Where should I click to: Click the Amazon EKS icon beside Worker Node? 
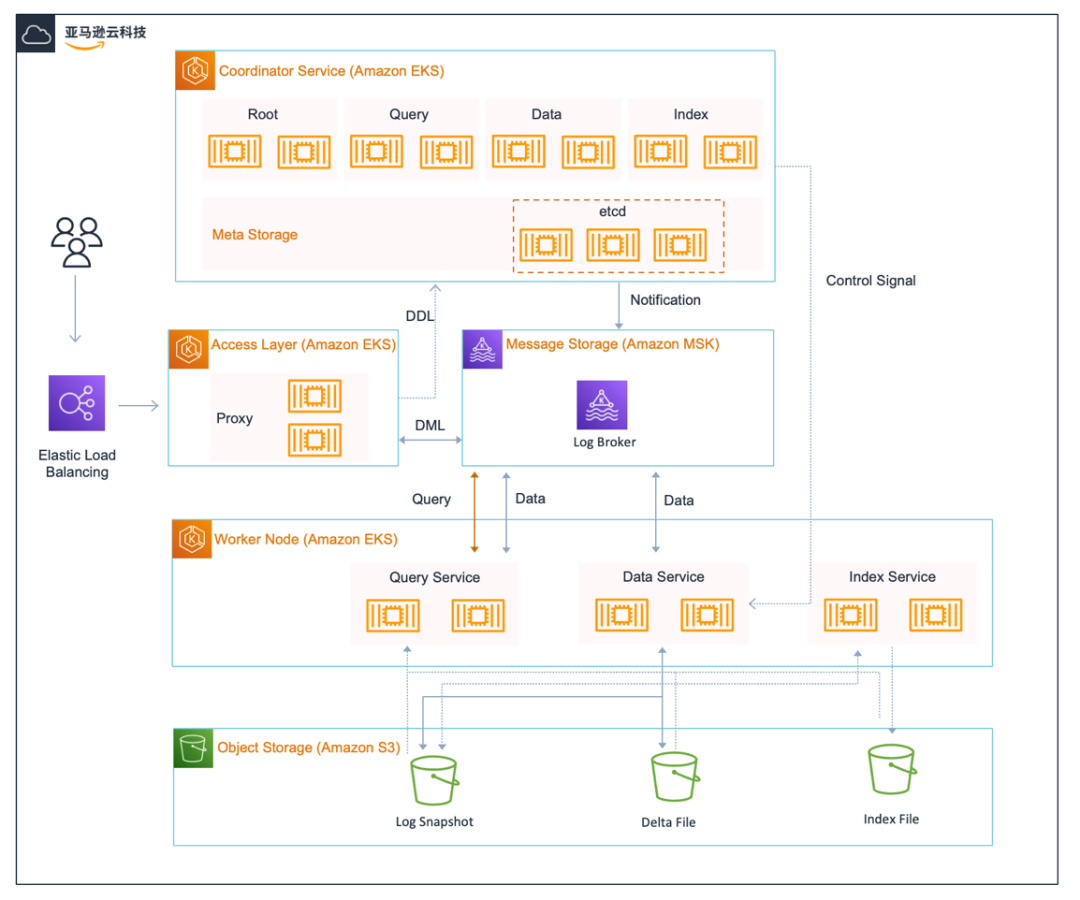pyautogui.click(x=192, y=538)
